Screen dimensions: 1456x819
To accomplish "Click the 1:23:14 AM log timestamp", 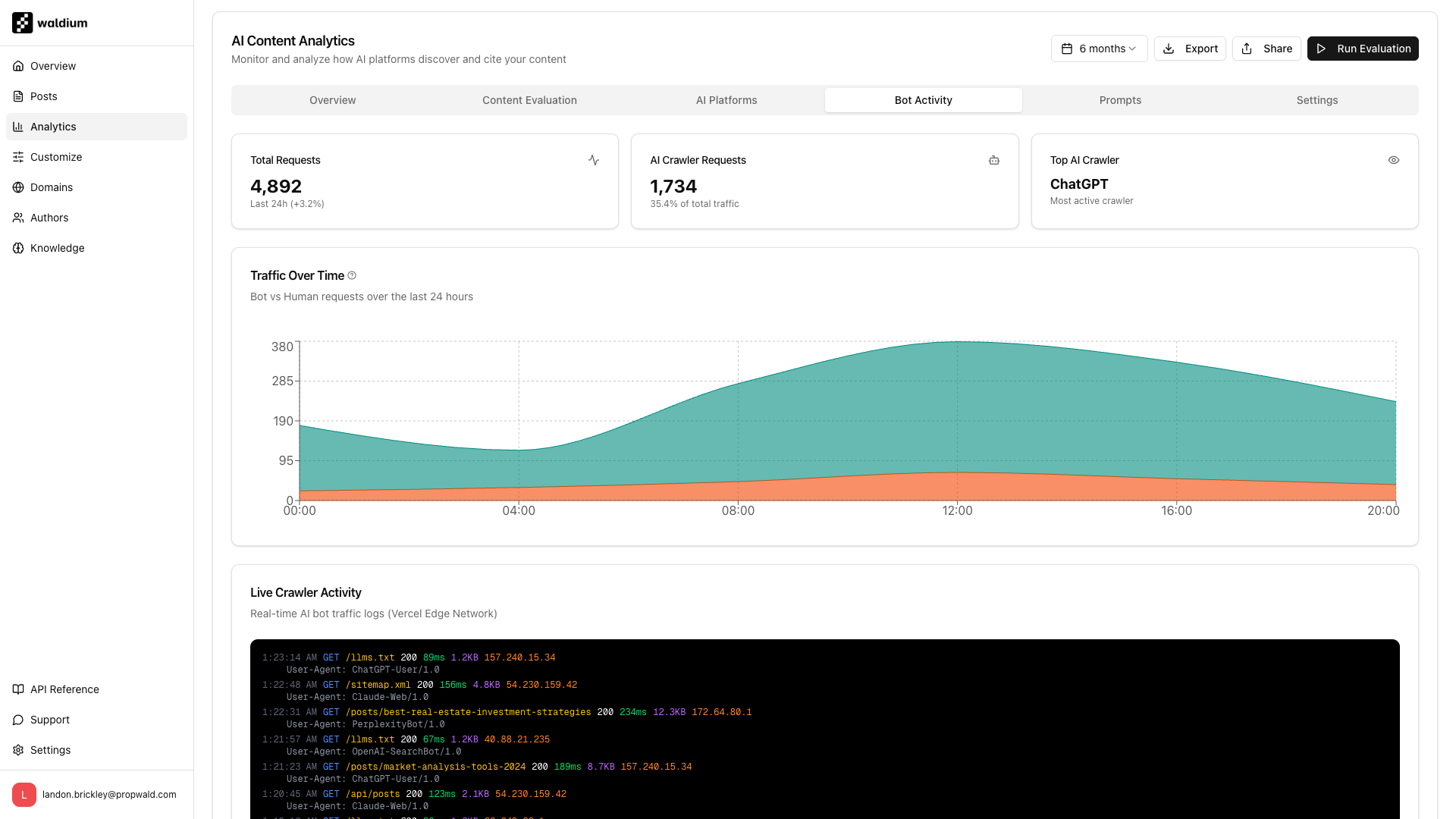I will click(290, 657).
